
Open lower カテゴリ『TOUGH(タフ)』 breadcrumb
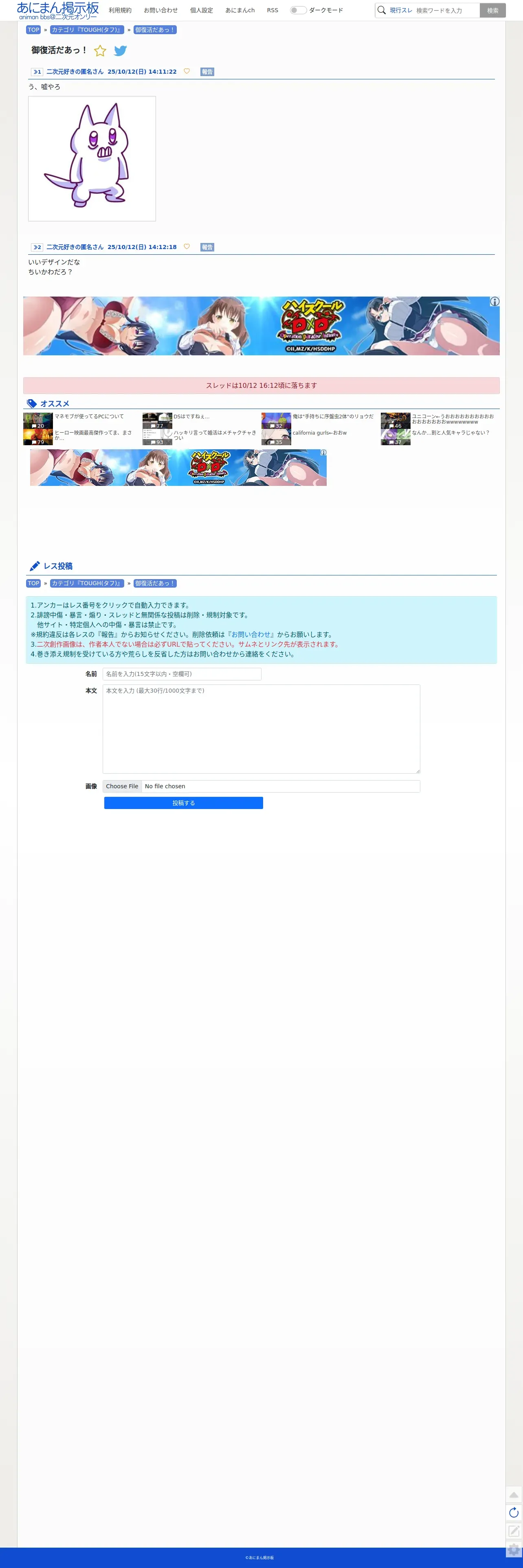[87, 583]
